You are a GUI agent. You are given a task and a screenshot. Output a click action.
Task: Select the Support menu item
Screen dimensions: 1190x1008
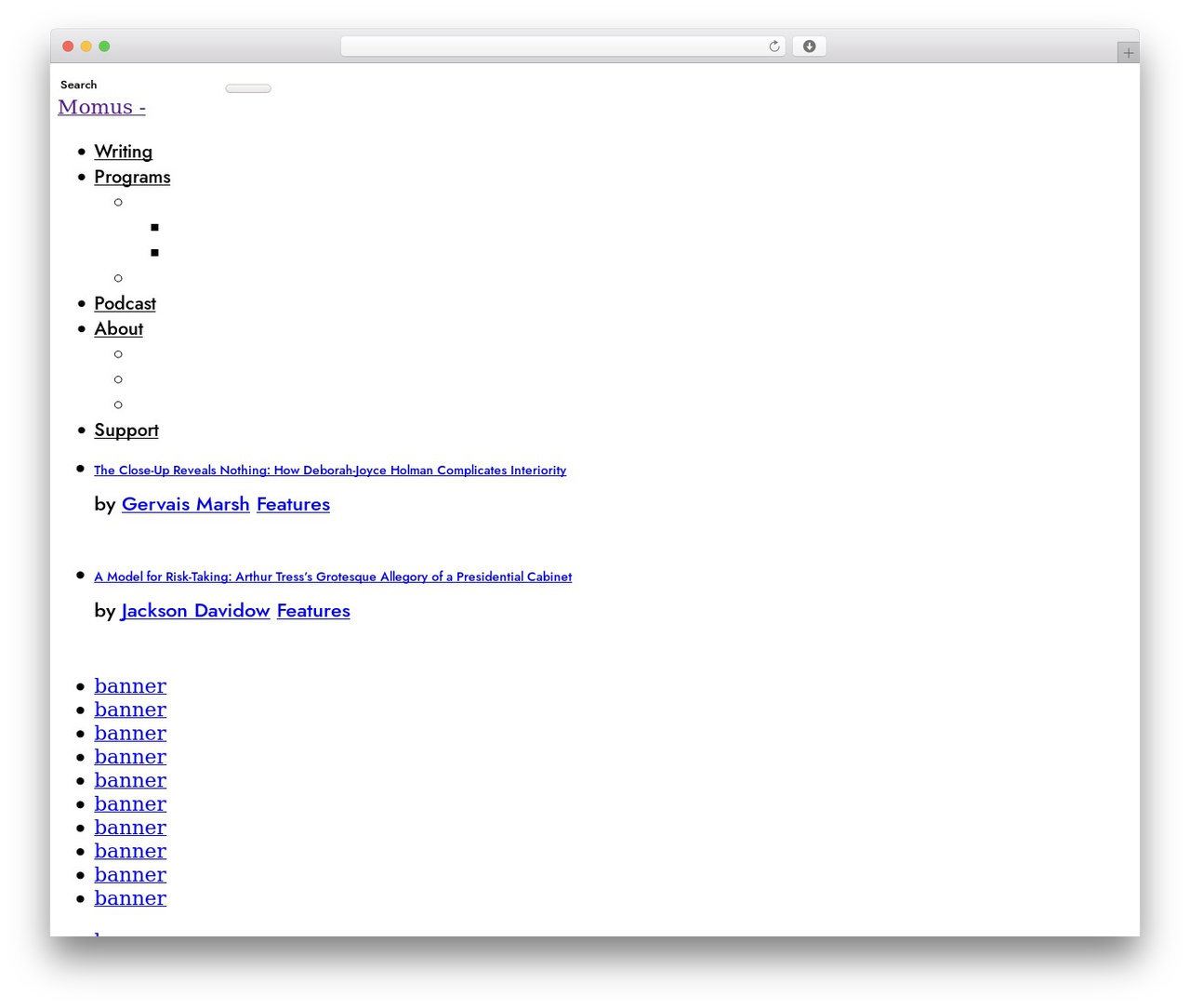[126, 430]
